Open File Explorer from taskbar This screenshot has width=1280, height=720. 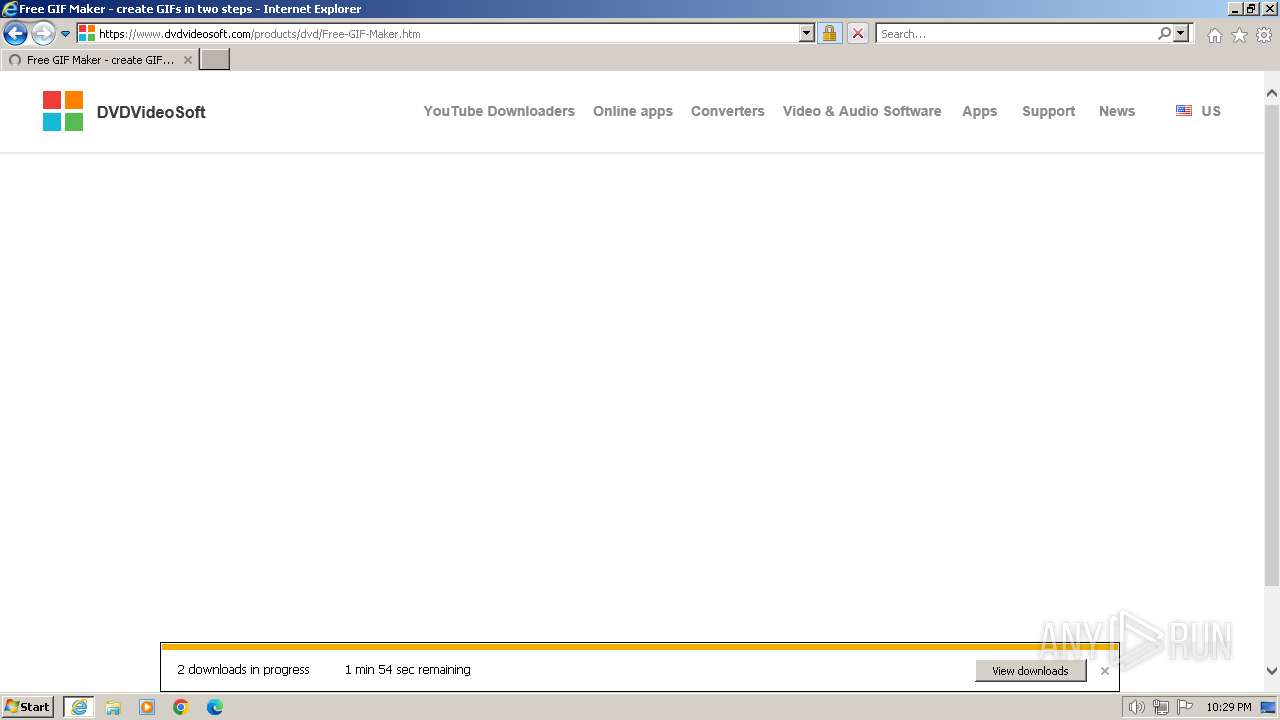click(x=113, y=707)
